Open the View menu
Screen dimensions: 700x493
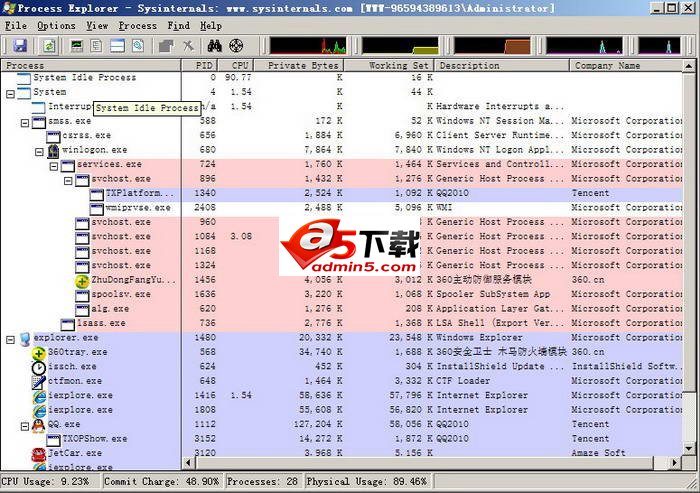[x=97, y=26]
